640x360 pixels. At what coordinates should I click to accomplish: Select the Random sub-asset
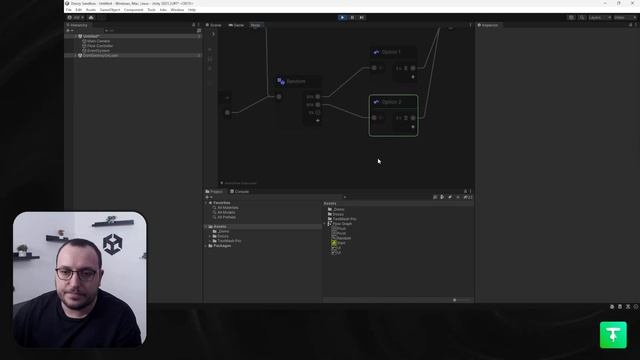(x=341, y=238)
